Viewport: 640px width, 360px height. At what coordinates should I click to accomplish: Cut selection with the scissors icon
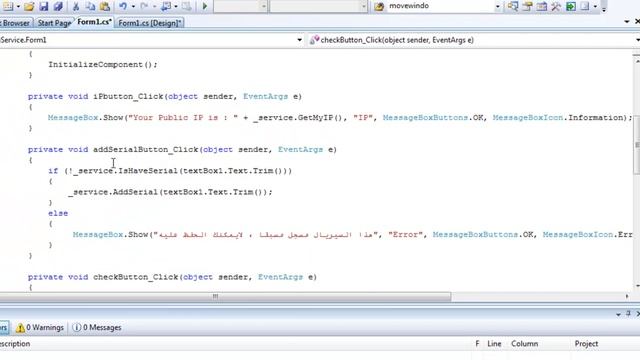(76, 6)
